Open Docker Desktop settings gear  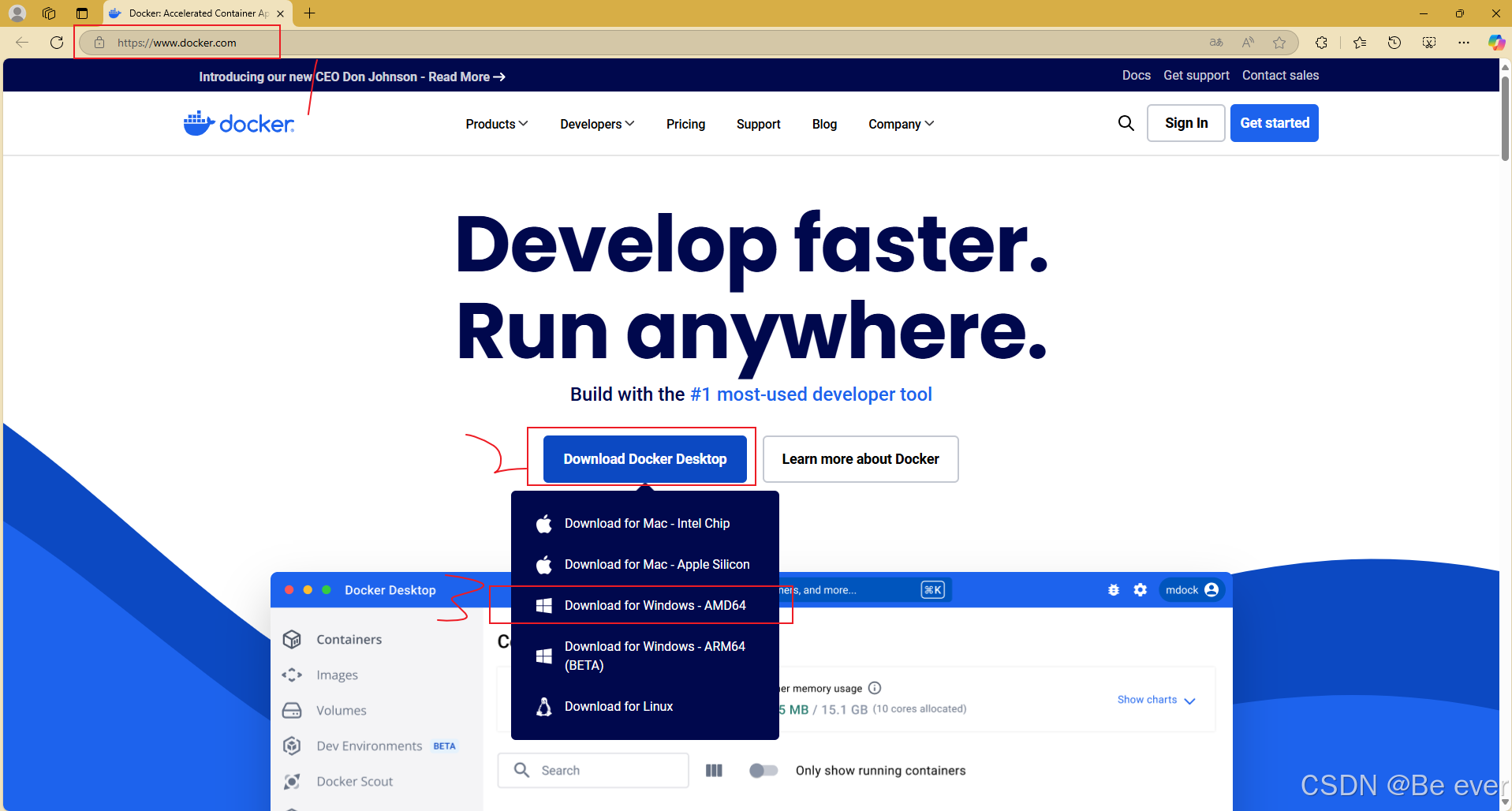(1141, 589)
